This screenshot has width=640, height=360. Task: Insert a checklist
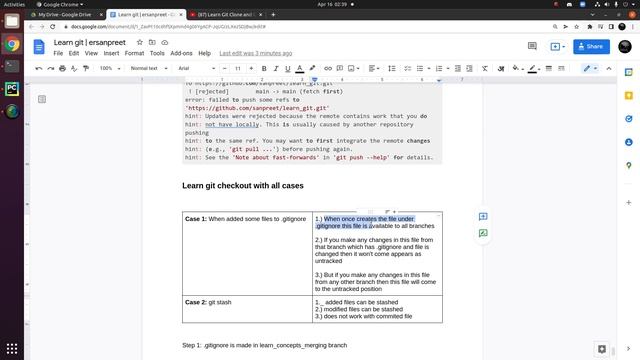tap(407, 68)
